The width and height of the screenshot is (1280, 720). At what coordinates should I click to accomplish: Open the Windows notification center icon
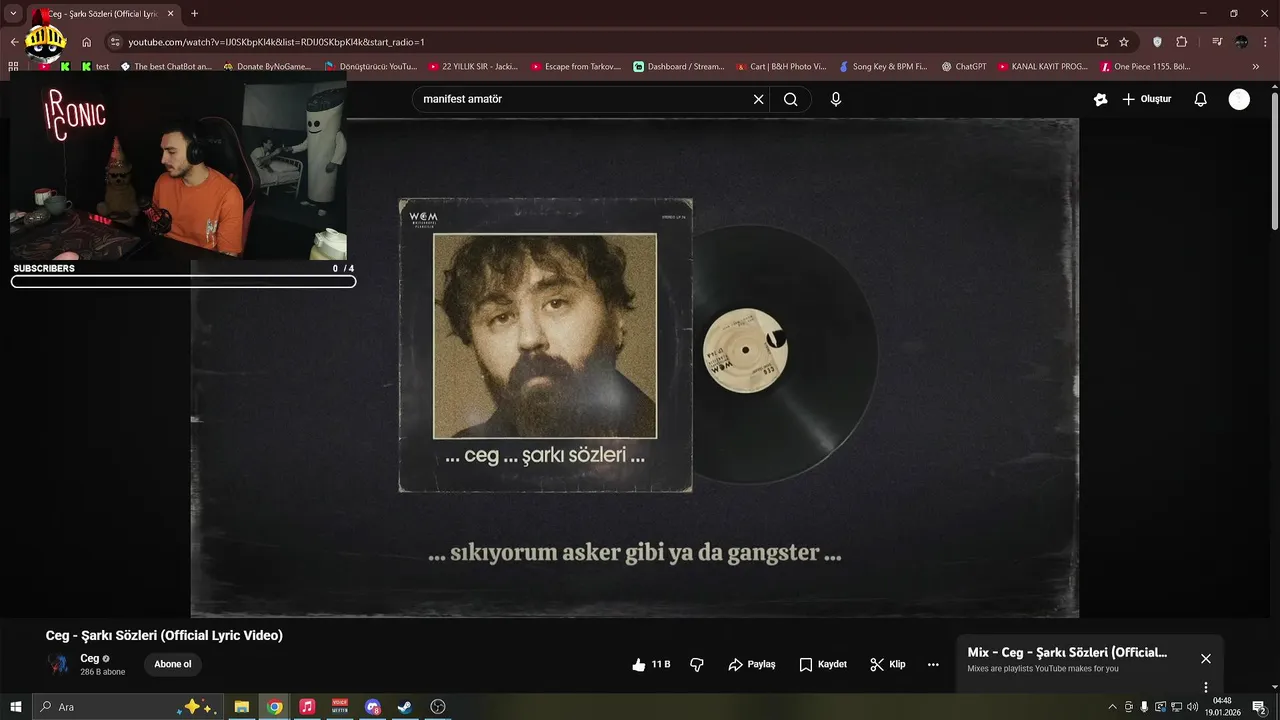1259,707
